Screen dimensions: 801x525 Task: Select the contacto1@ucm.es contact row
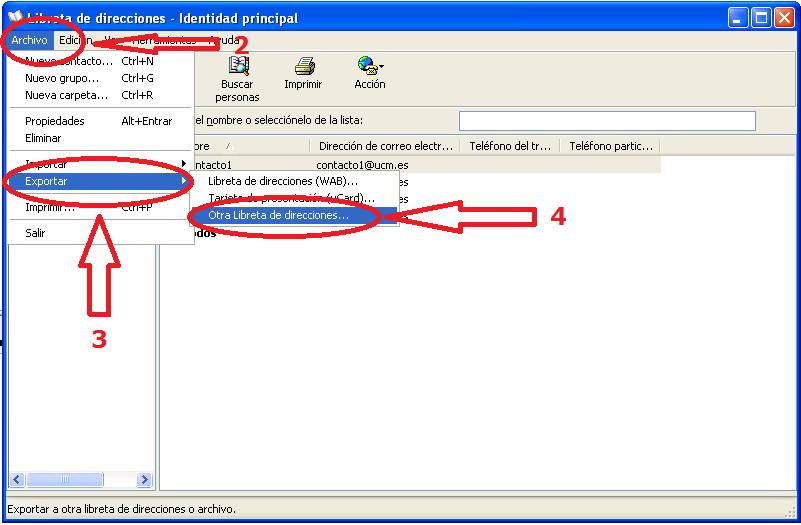click(x=365, y=164)
